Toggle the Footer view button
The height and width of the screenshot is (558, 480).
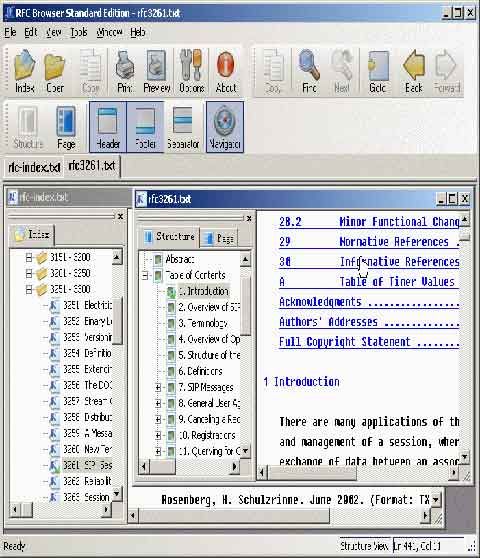pyautogui.click(x=146, y=127)
